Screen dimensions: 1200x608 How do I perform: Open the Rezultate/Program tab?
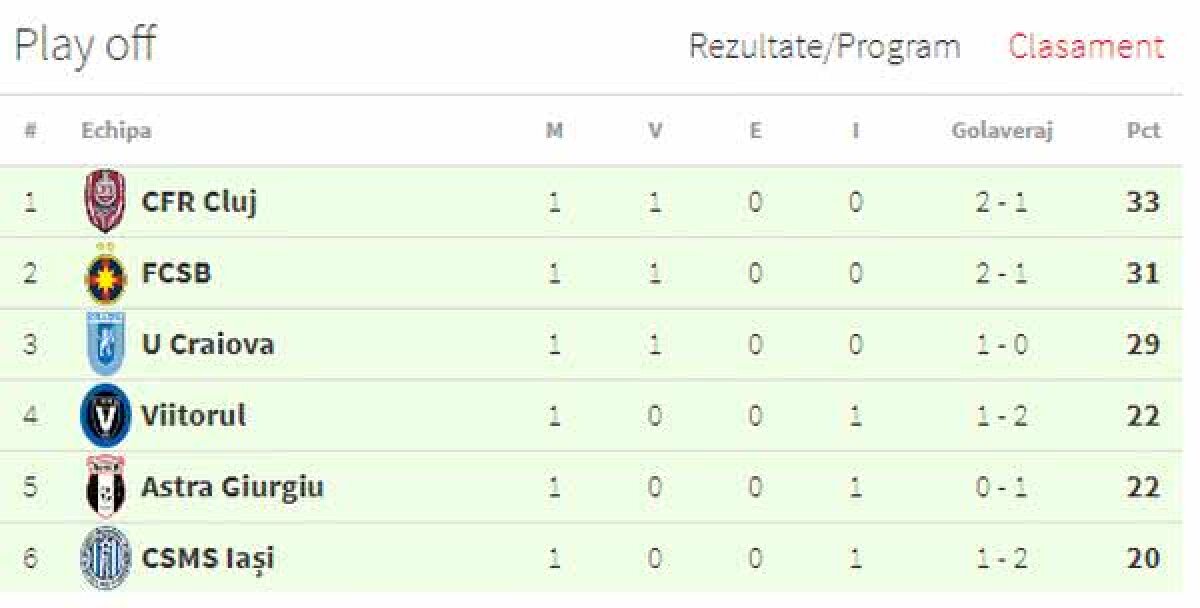tap(824, 47)
